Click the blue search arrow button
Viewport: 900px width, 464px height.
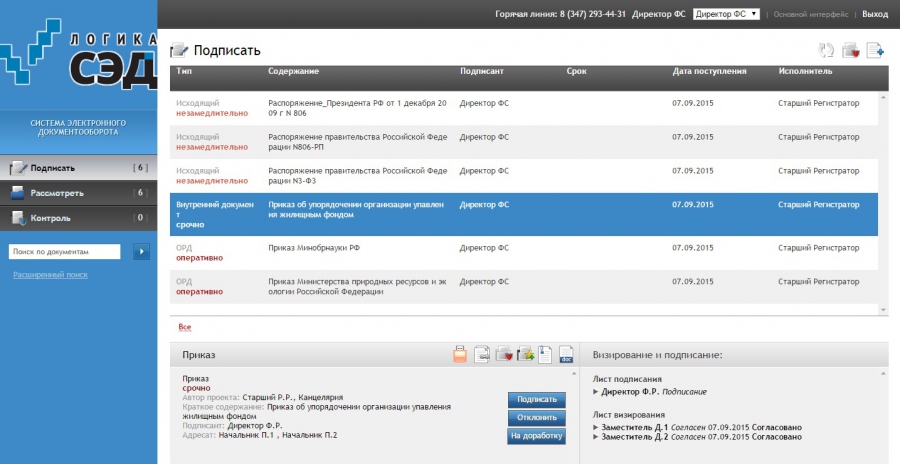tap(141, 252)
